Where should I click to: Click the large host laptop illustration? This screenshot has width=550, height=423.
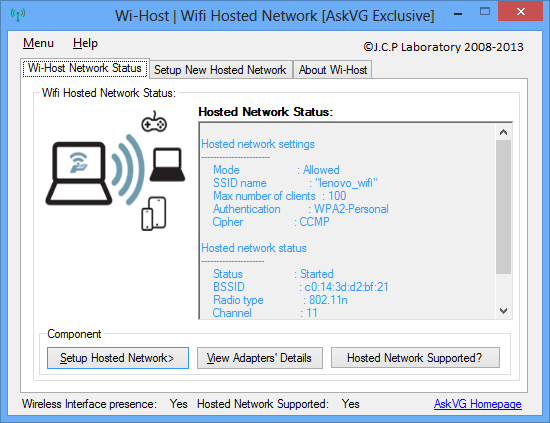coord(79,173)
